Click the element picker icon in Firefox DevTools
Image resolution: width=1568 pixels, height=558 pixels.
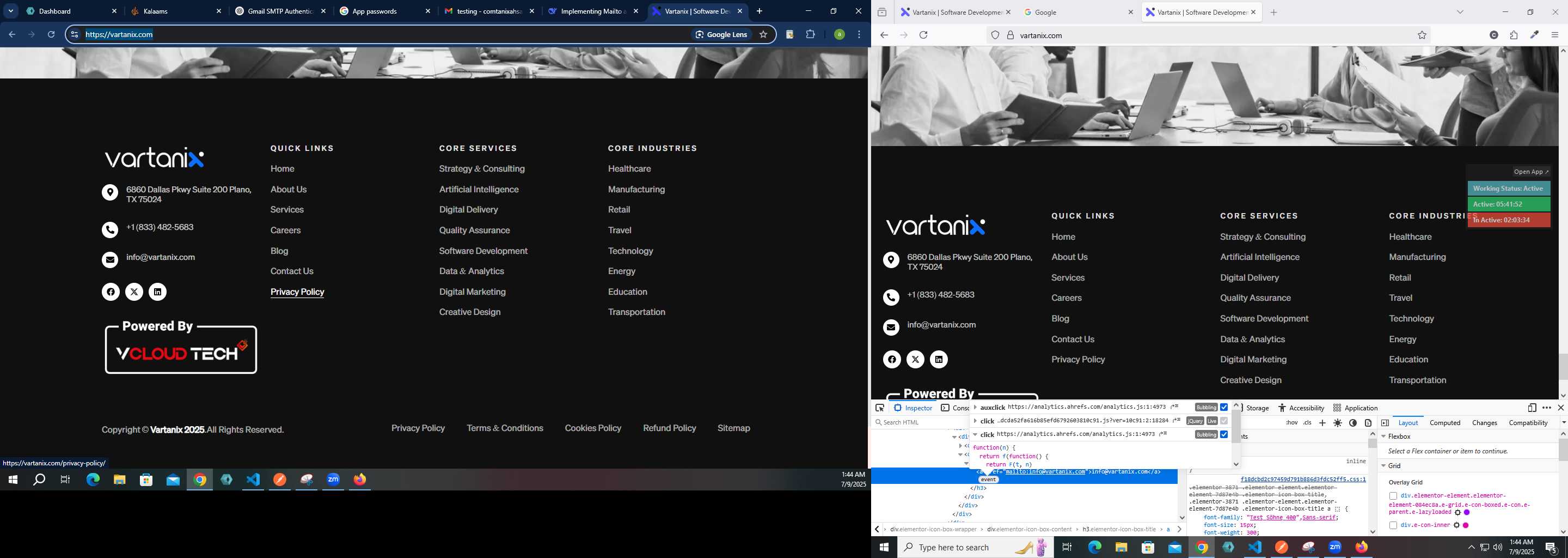pyautogui.click(x=880, y=408)
